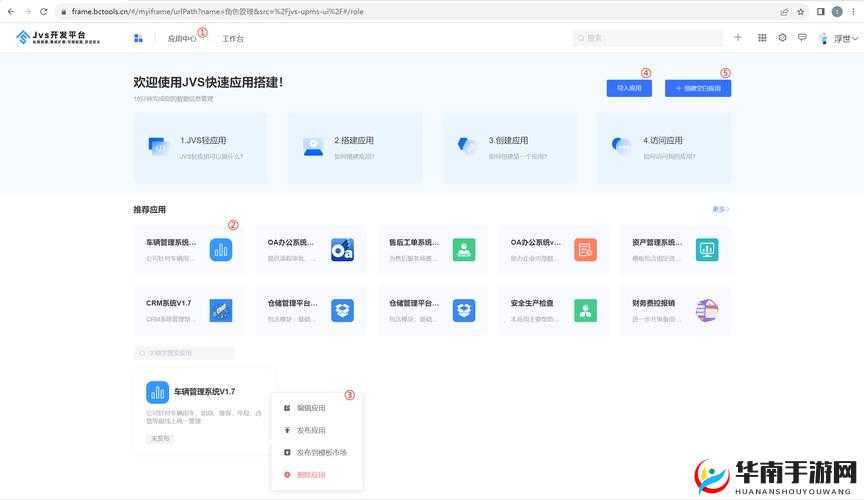Click the 车辆管理系统 bar-chart icon in recommended apps
Image resolution: width=864 pixels, height=500 pixels.
pos(221,250)
